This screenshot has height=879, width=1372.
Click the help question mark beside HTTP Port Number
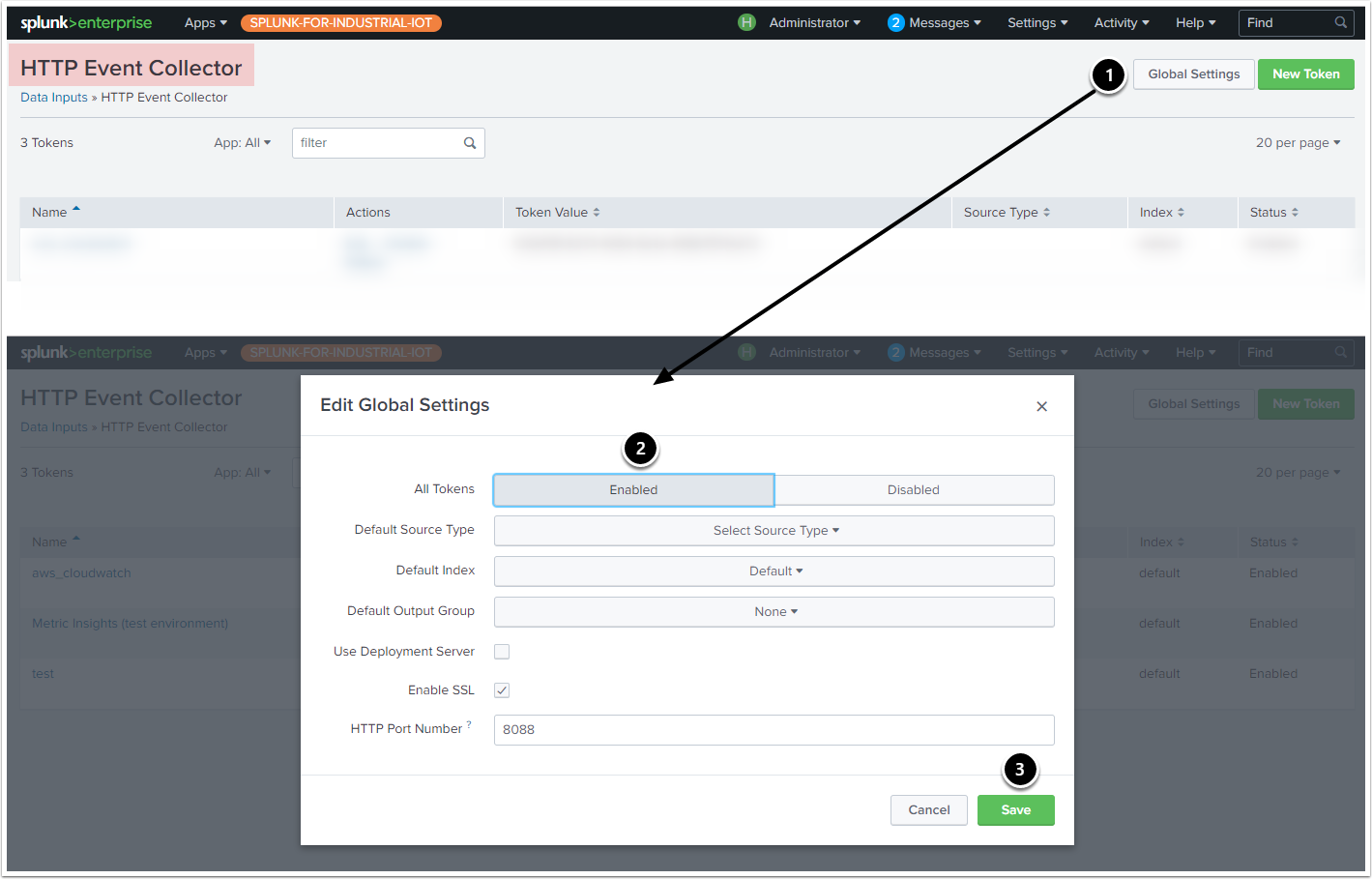click(469, 724)
